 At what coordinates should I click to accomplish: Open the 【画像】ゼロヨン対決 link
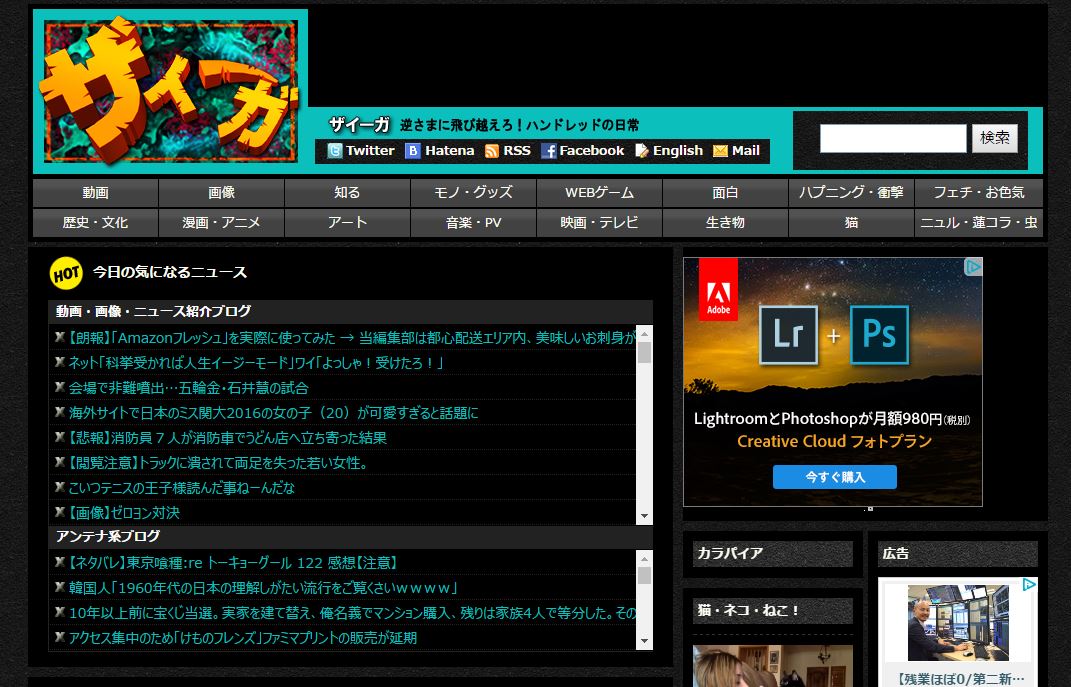[124, 513]
